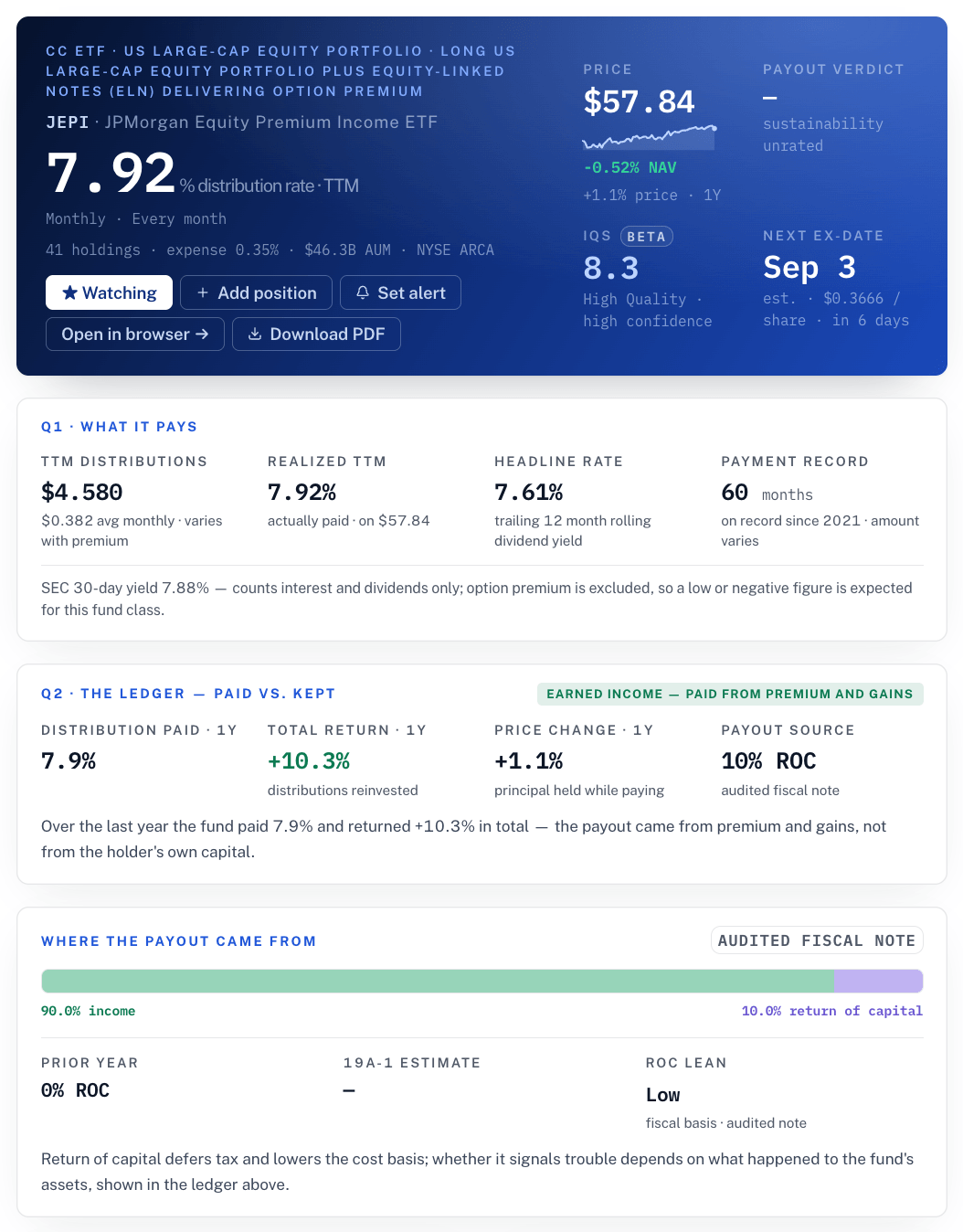The height and width of the screenshot is (1232, 963).
Task: Click the purple return of capital segment
Action: 879,982
